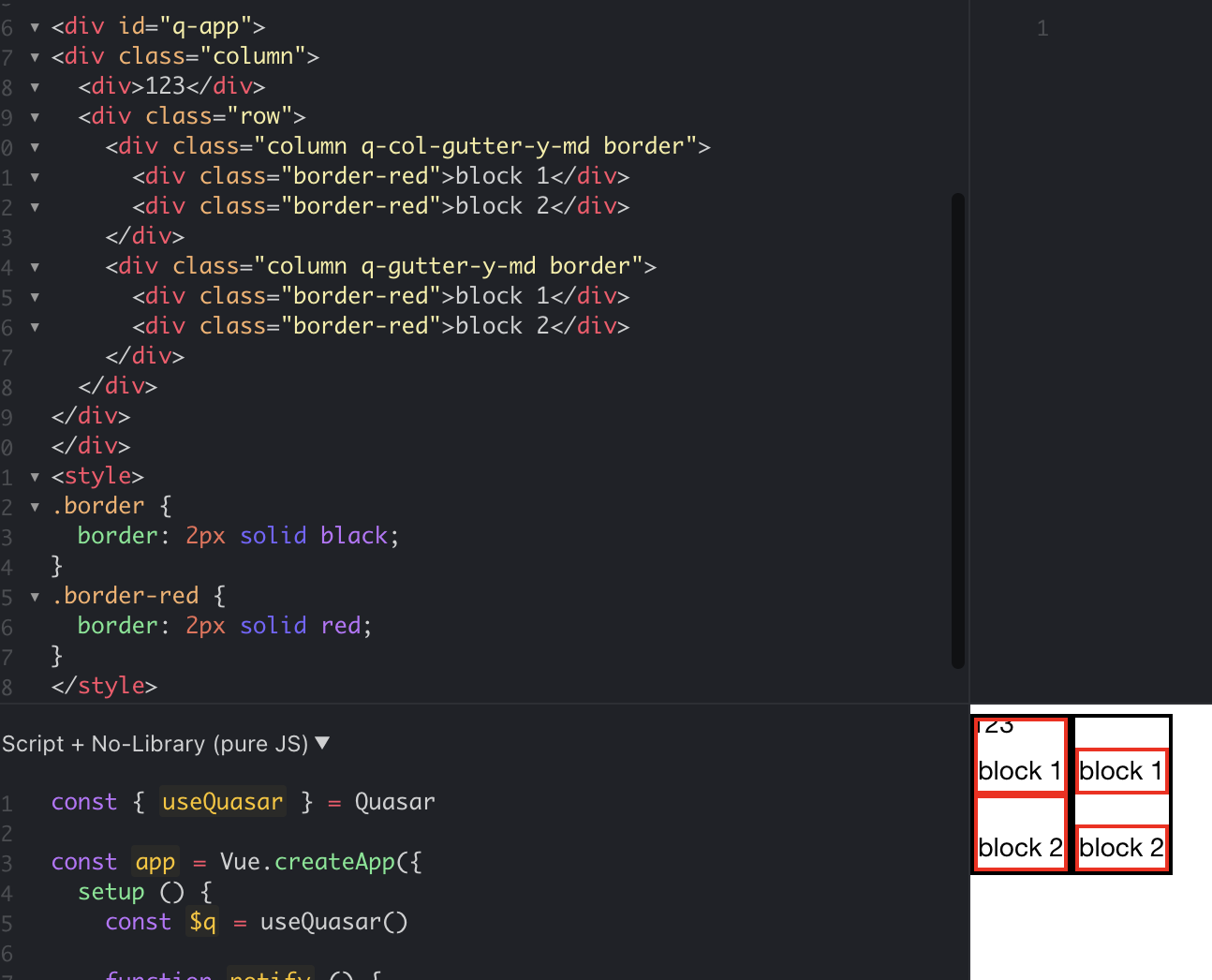The height and width of the screenshot is (980, 1212).
Task: Select the highlighted app variable
Action: (155, 862)
